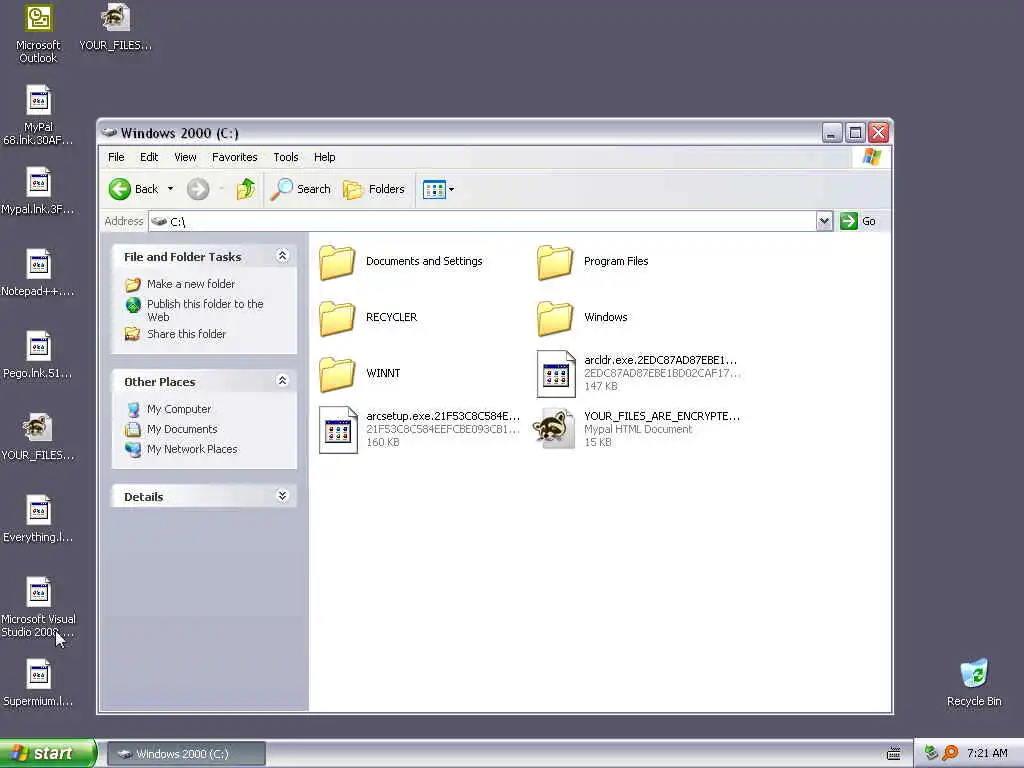Click Make a new folder
The height and width of the screenshot is (768, 1024).
point(191,284)
